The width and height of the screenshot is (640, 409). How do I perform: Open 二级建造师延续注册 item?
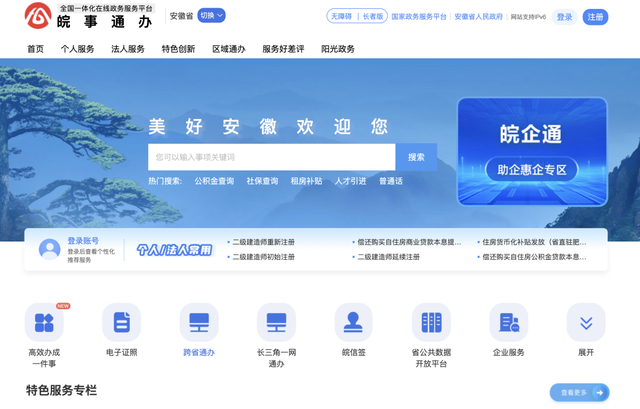click(x=389, y=257)
